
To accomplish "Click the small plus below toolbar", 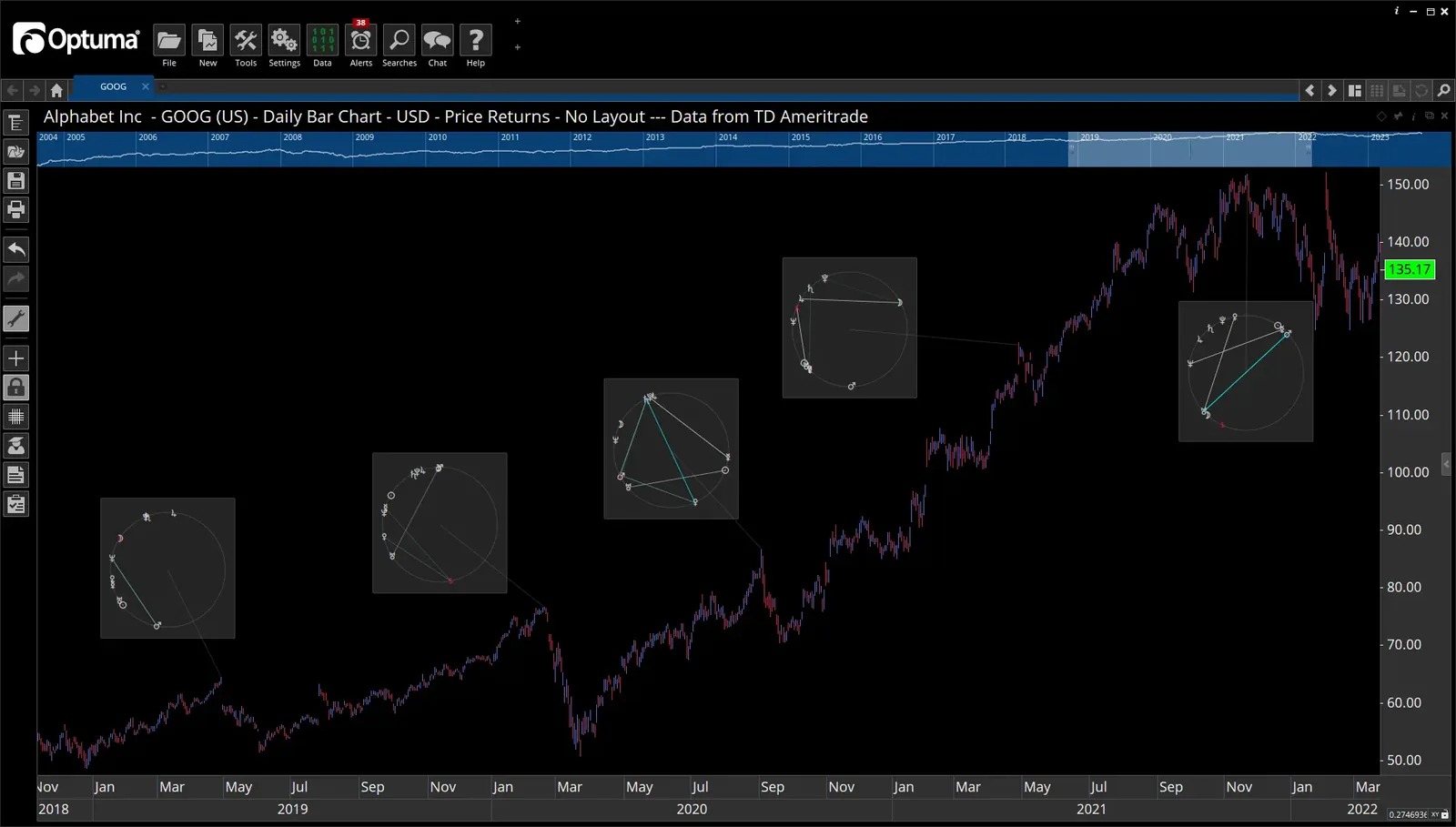I will [518, 47].
